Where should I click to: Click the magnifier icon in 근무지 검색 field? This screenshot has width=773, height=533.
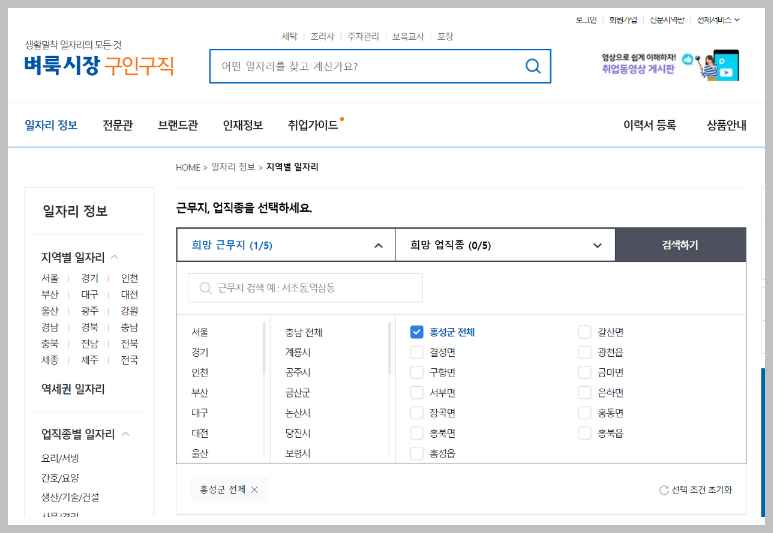[x=205, y=288]
